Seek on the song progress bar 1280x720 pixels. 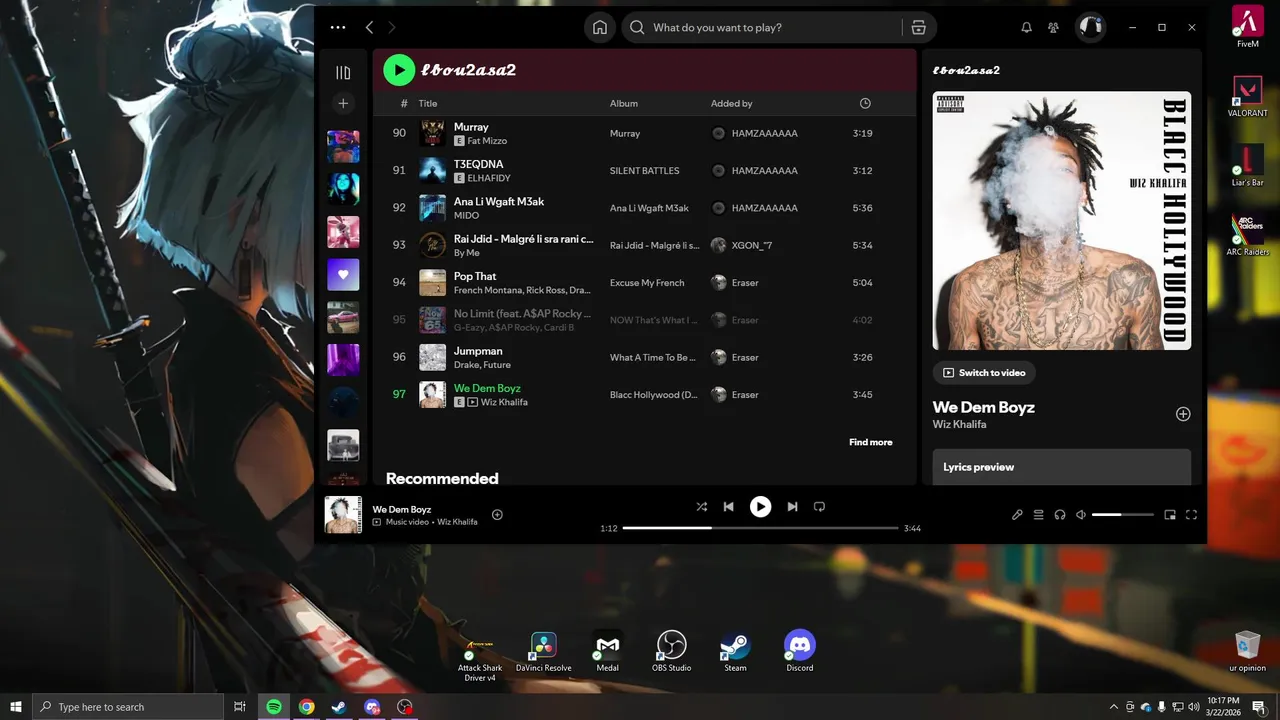(x=761, y=528)
